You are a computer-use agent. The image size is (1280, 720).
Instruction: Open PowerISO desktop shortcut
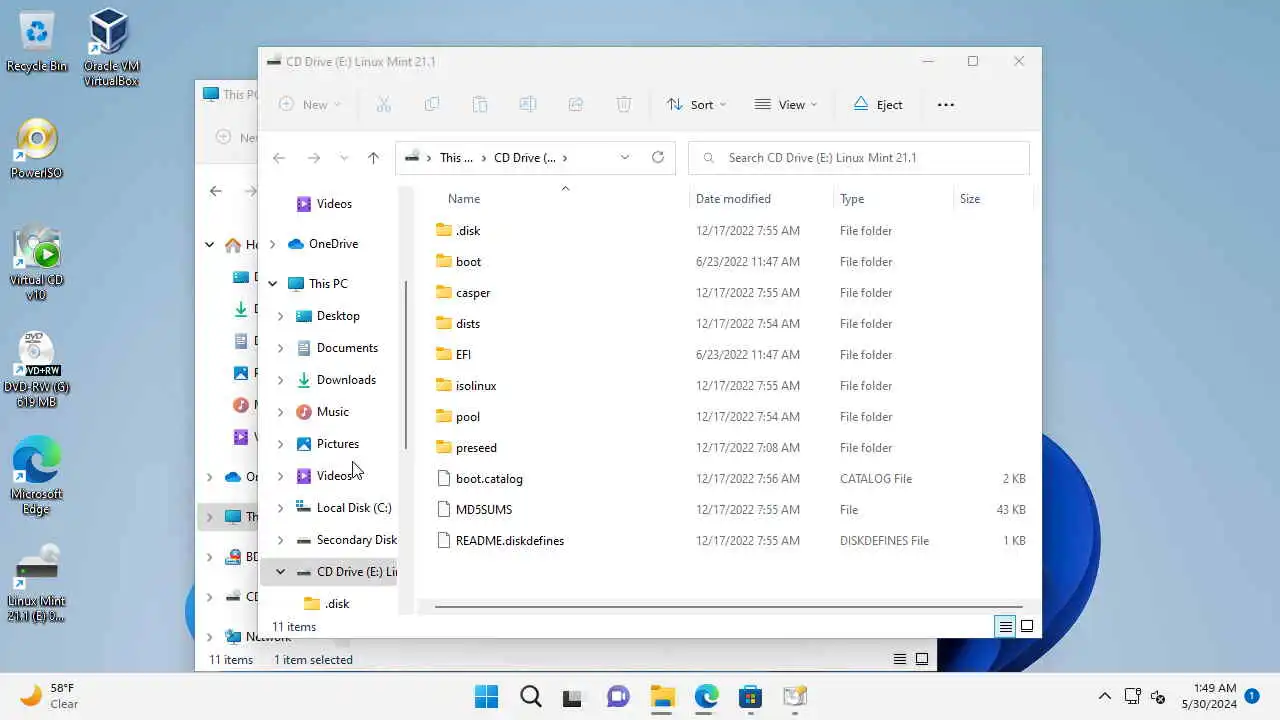pyautogui.click(x=37, y=150)
